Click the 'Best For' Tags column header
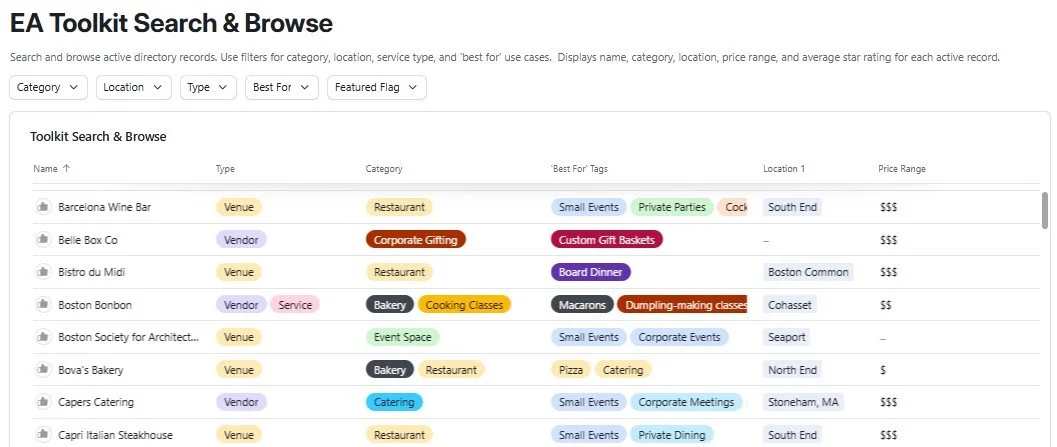The width and height of the screenshot is (1057, 447). pos(580,169)
